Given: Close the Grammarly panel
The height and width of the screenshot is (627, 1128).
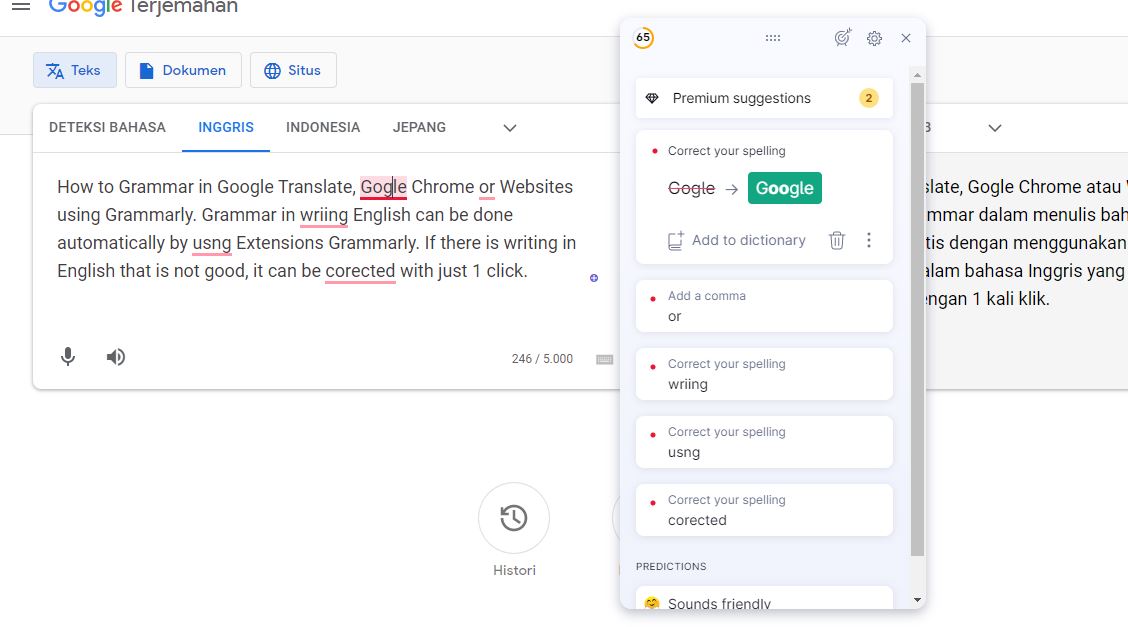Looking at the screenshot, I should tap(906, 38).
